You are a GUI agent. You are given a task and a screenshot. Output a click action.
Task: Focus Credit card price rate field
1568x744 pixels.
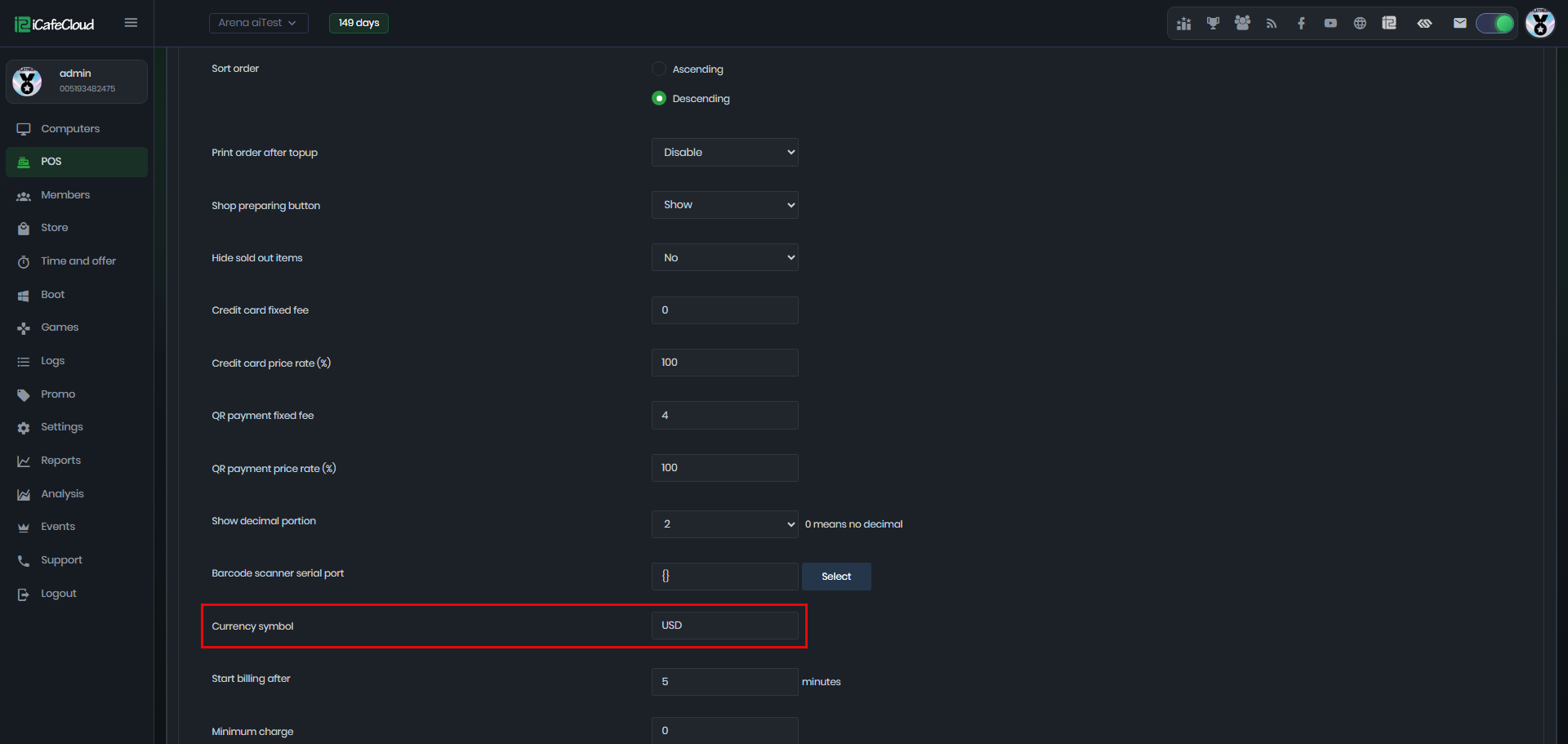point(724,363)
